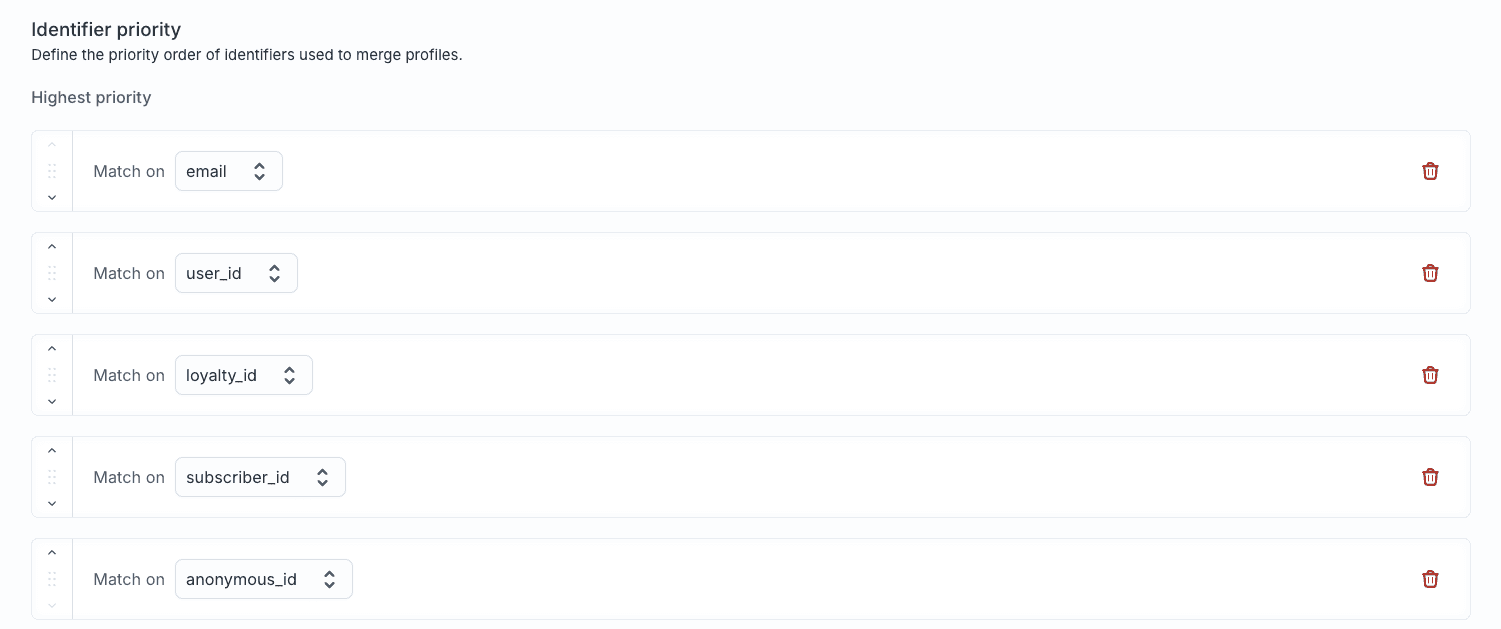Image resolution: width=1501 pixels, height=629 pixels.
Task: Move loyalty_id identifier up one position
Action: pos(52,349)
